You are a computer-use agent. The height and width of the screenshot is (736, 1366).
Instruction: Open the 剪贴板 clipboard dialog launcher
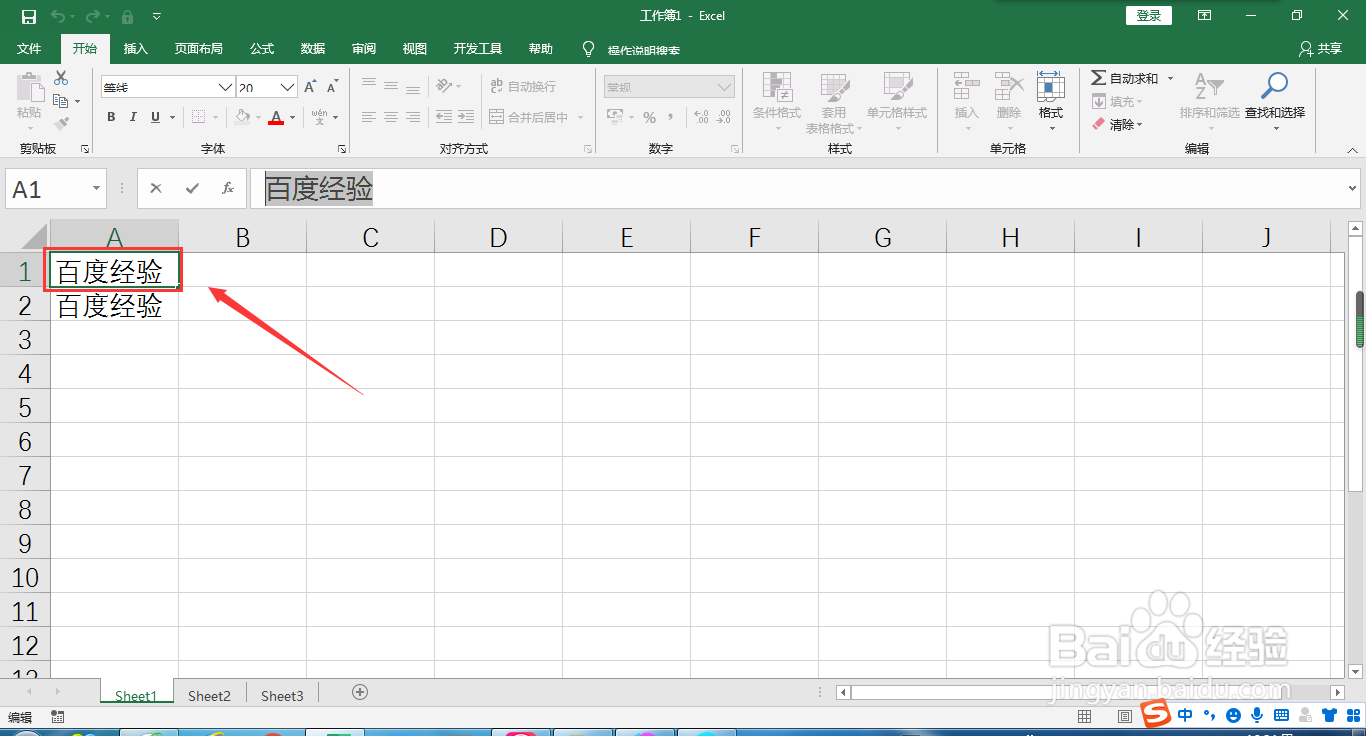click(85, 149)
